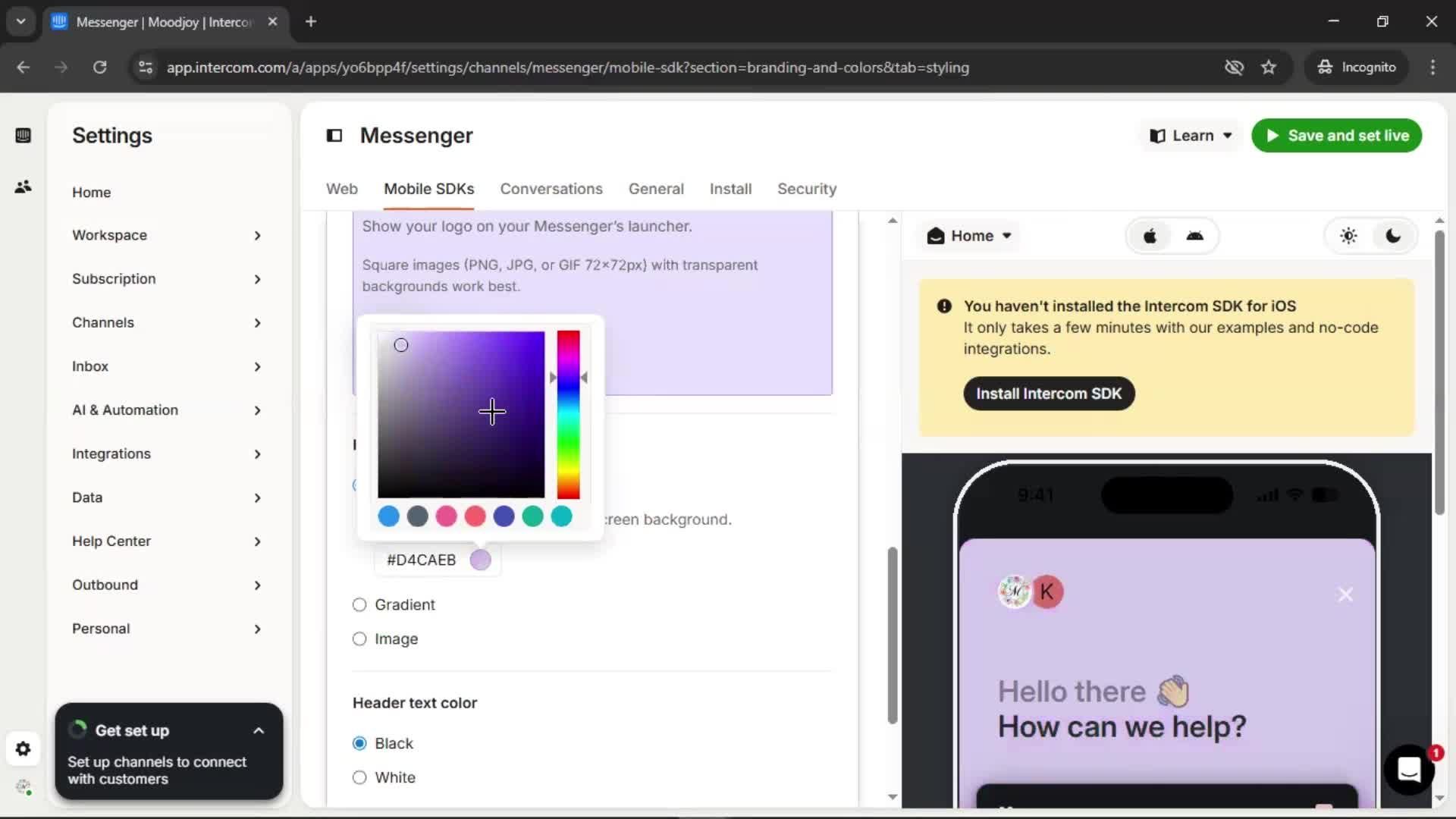The height and width of the screenshot is (819, 1456).
Task: Expand the AI & Automation section
Action: click(x=167, y=410)
